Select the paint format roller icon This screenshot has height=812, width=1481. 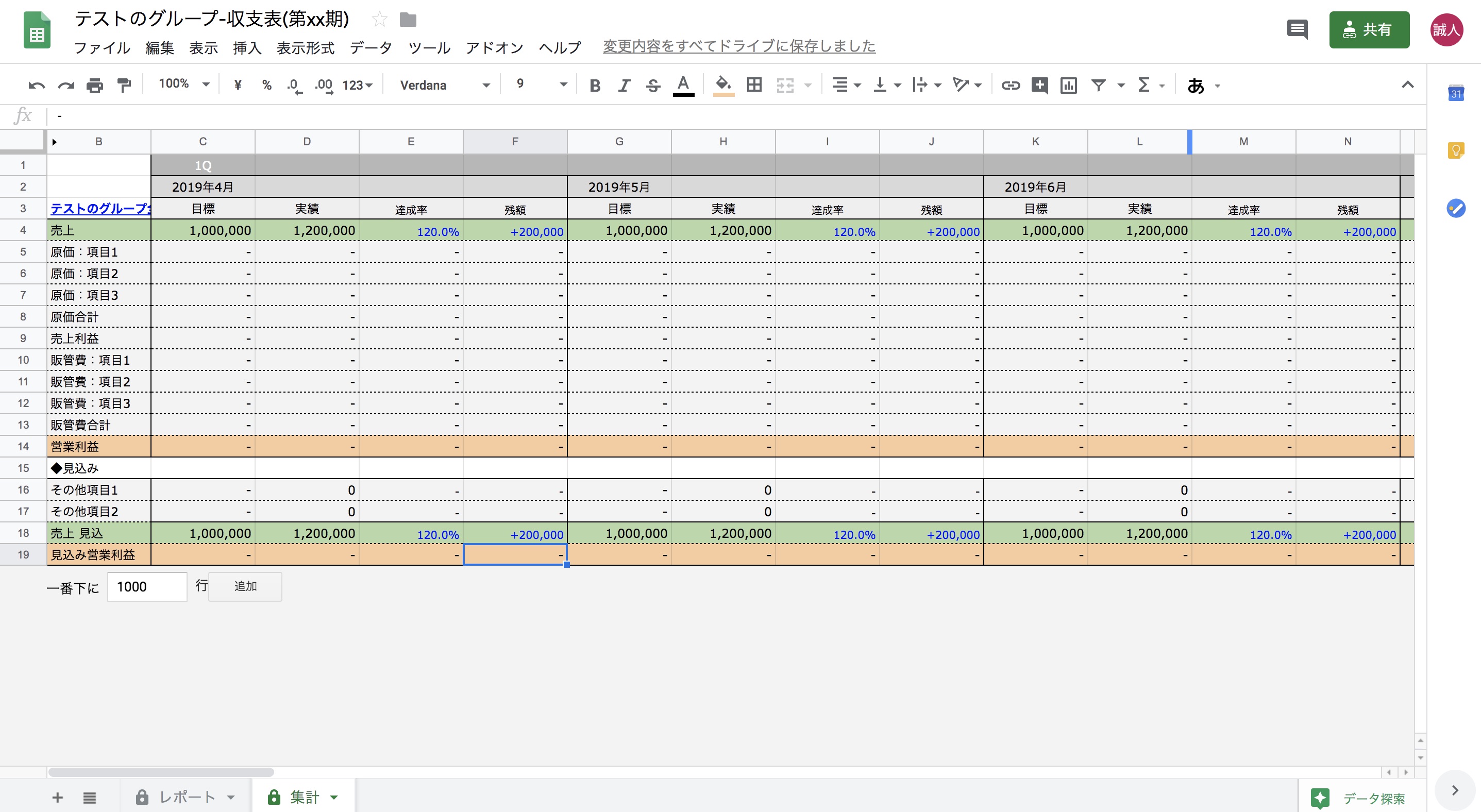124,86
